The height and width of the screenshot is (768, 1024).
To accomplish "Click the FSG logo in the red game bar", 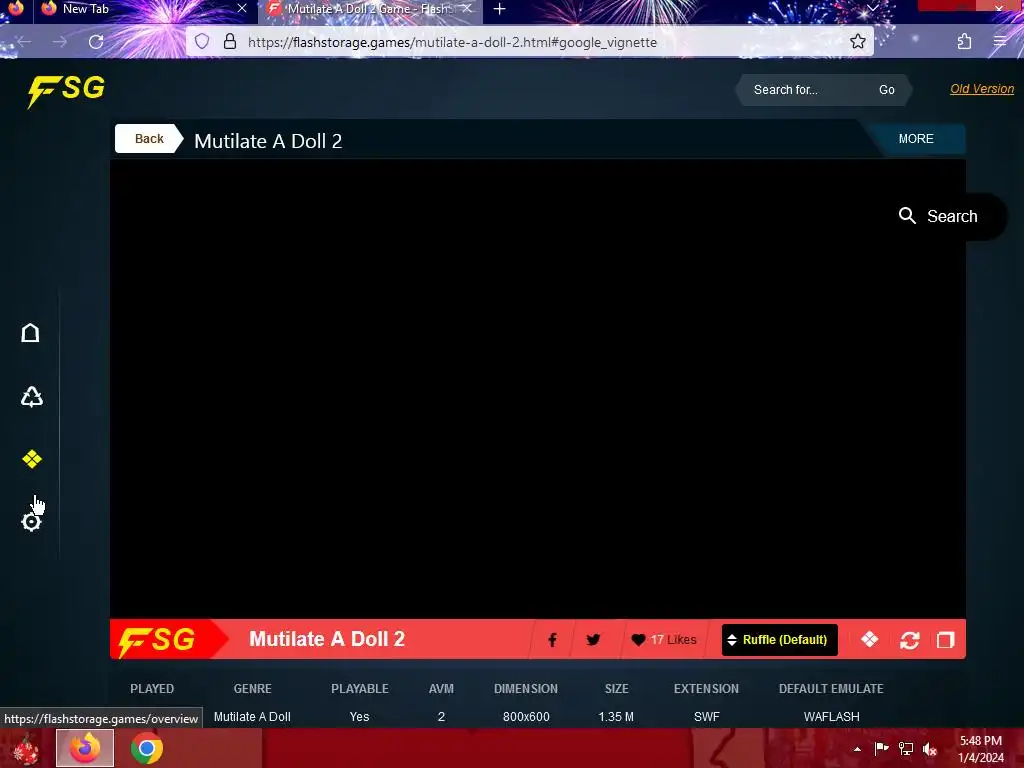I will 157,640.
